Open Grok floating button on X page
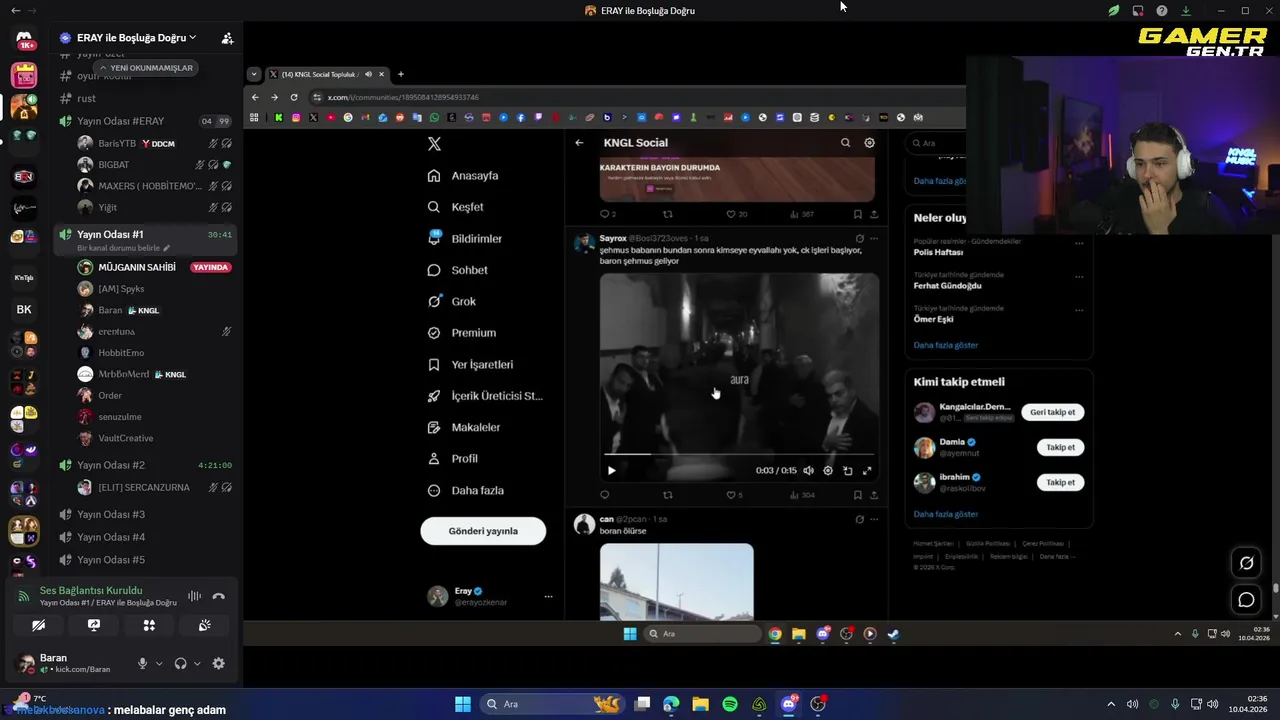 point(1246,563)
